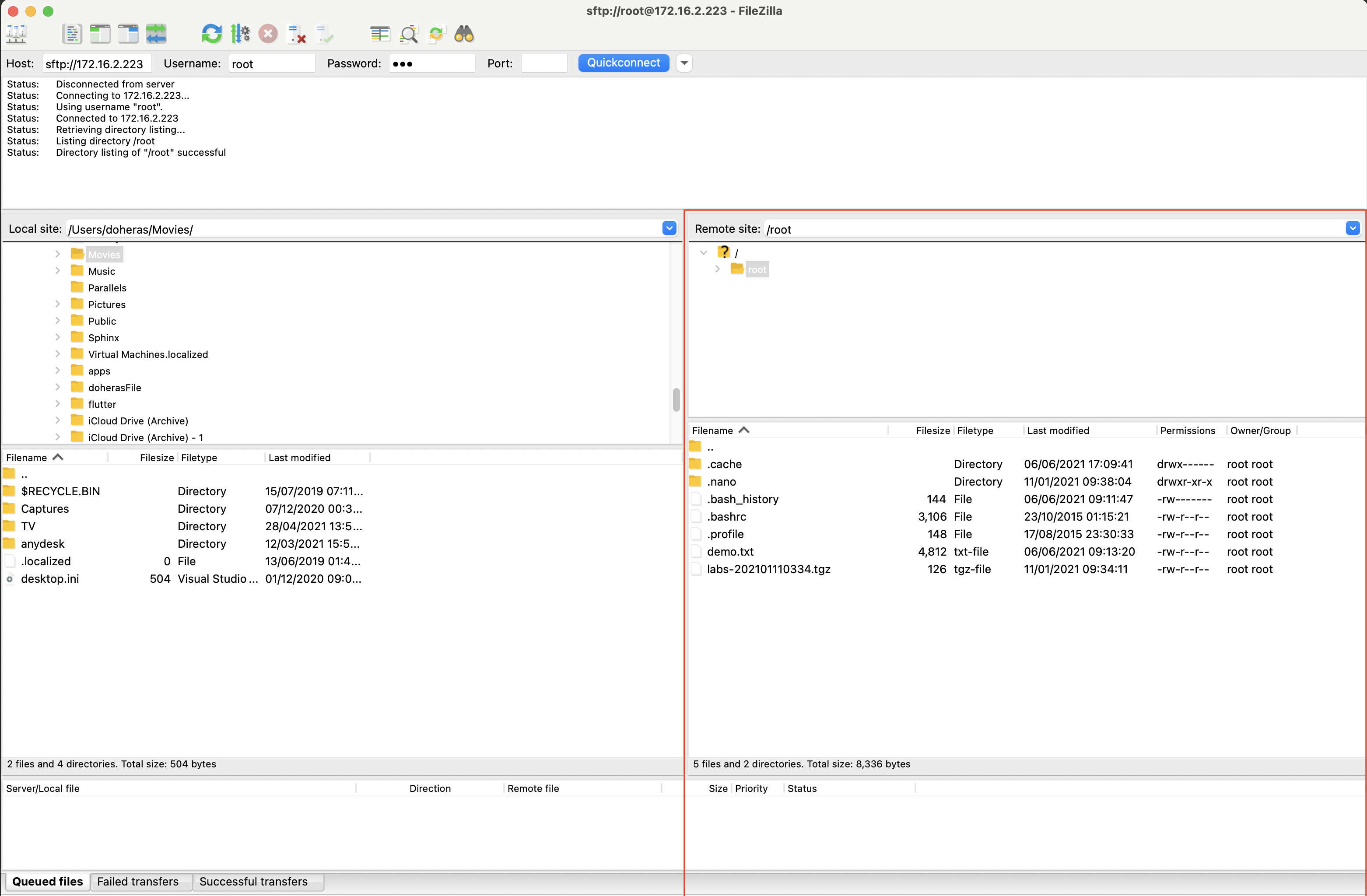The image size is (1367, 896).
Task: Focus the Password input field
Action: point(432,64)
